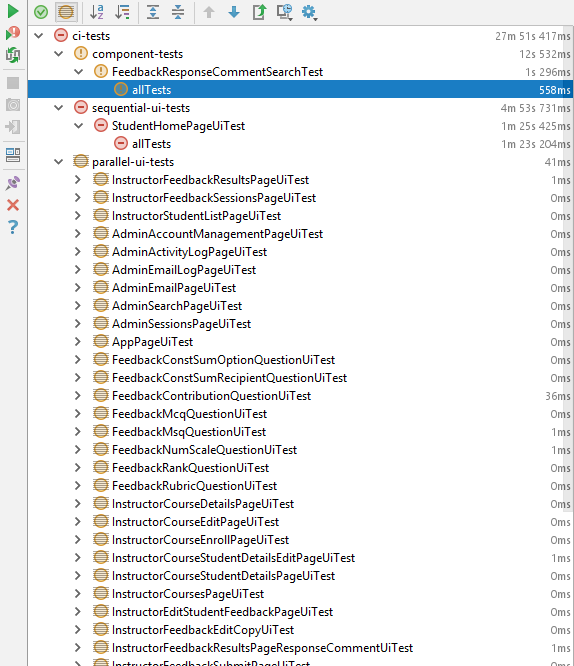Select FeedbackMsqQuestionUiTest row
Viewport: 574px width, 666px height.
pyautogui.click(x=300, y=432)
